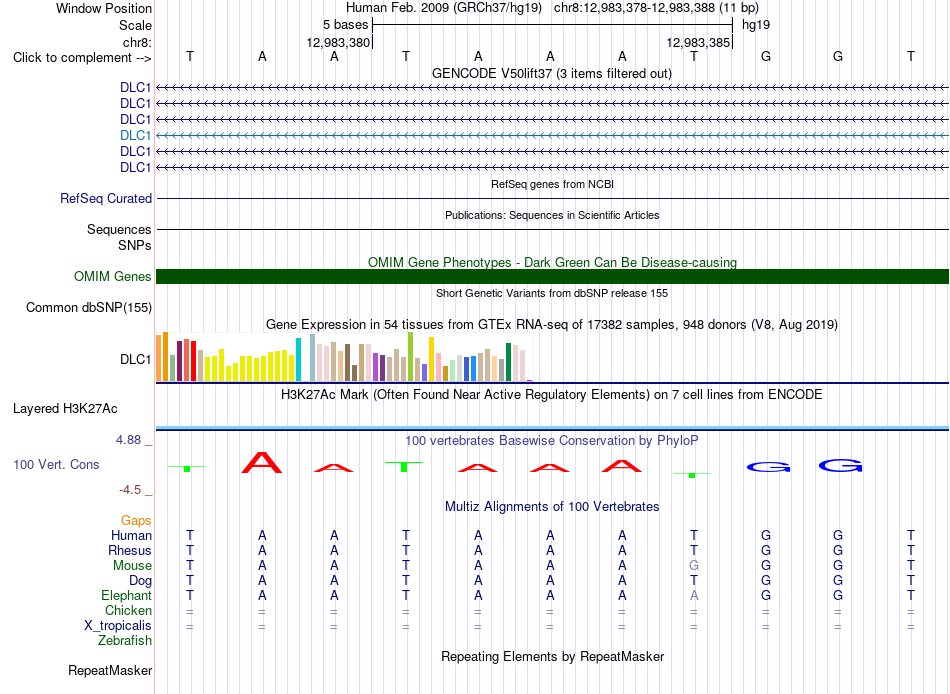Click the Human species label
This screenshot has height=694, width=950.
(131, 535)
